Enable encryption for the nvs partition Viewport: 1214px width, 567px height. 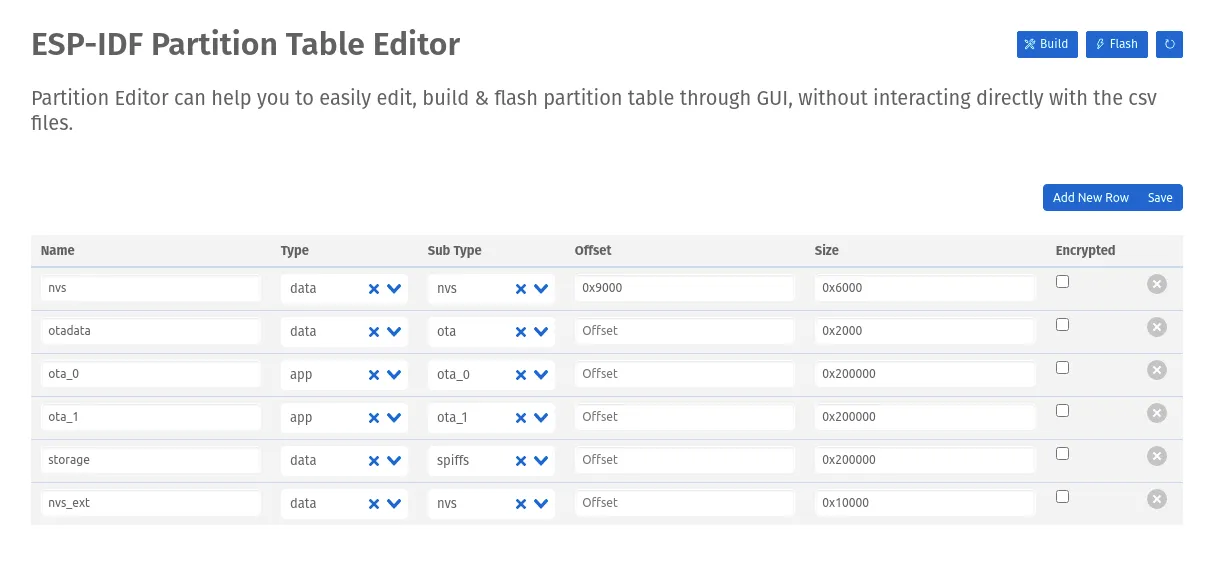tap(1062, 282)
